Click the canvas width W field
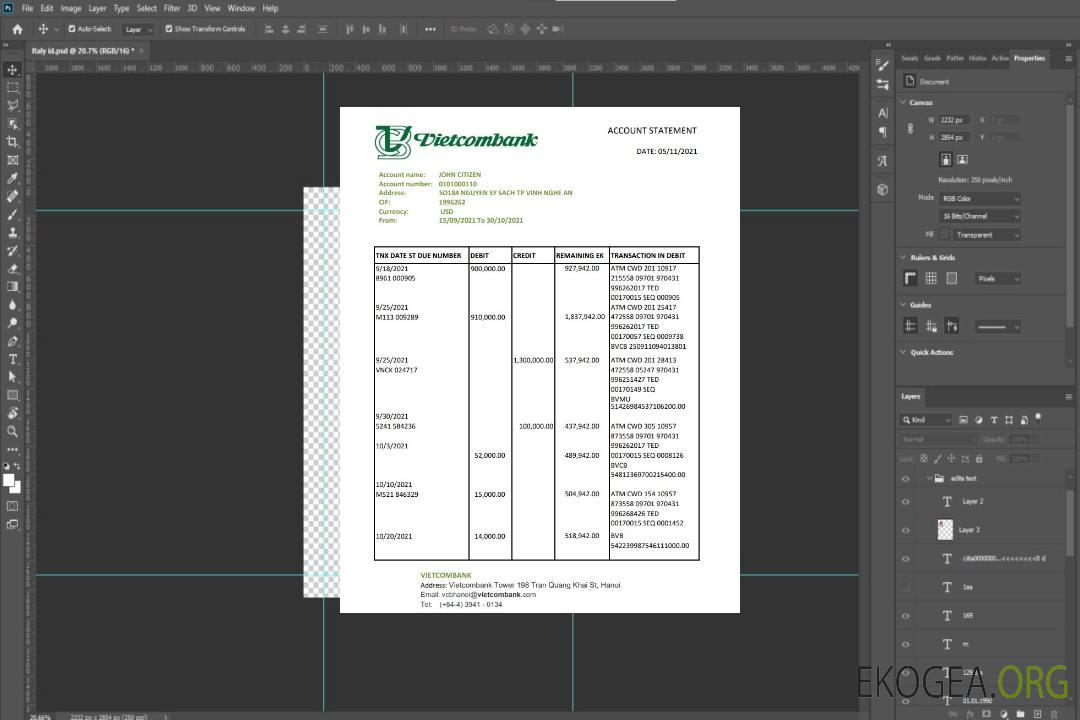This screenshot has height=720, width=1080. (954, 120)
